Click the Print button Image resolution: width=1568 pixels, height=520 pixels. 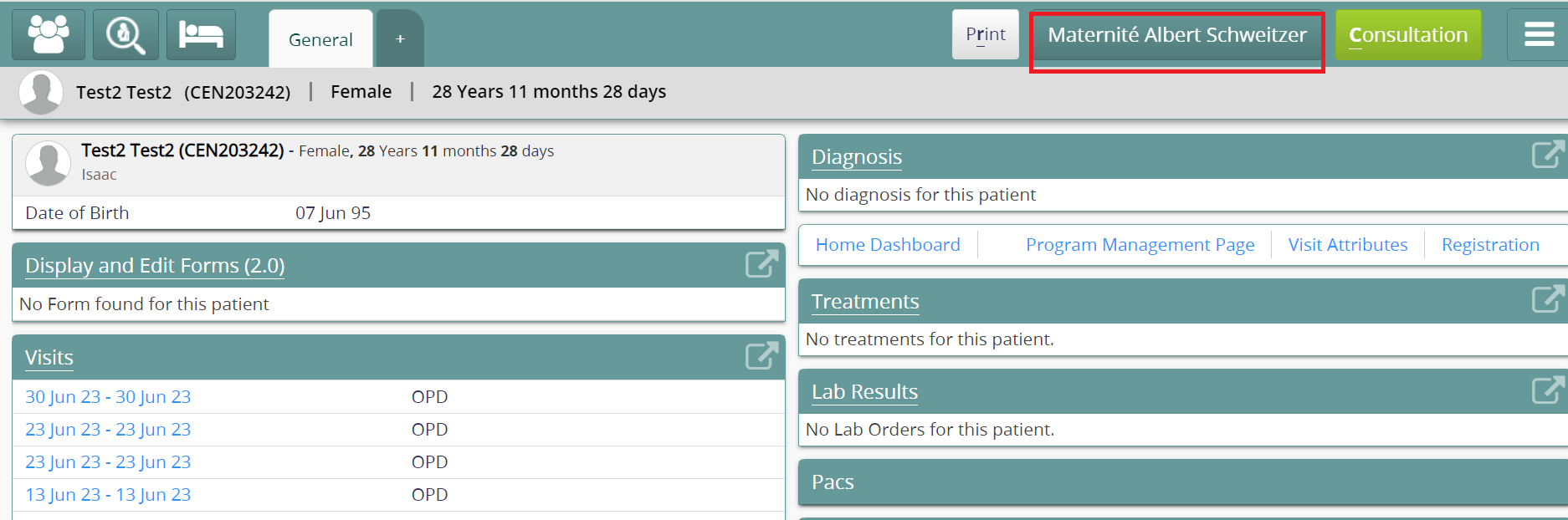[986, 34]
